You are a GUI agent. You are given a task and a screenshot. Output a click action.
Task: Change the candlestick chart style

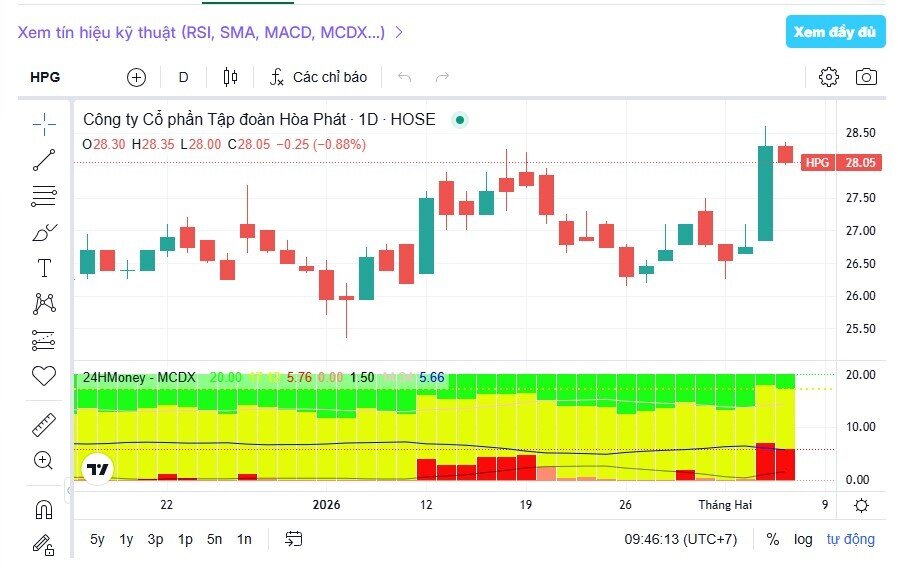coord(230,77)
